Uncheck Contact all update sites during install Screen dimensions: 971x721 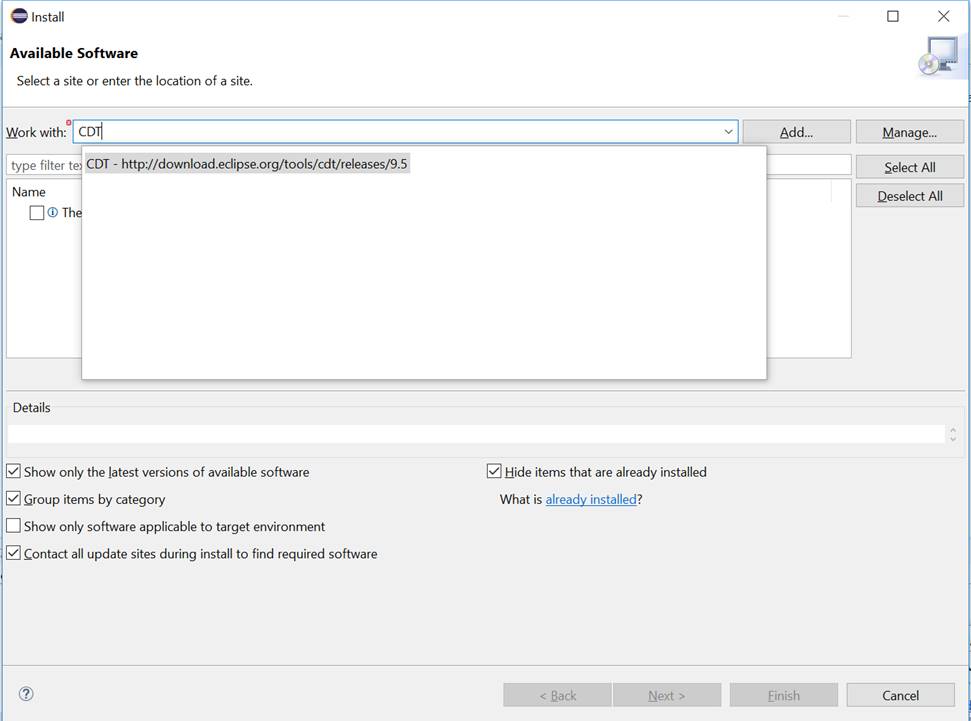click(x=13, y=553)
